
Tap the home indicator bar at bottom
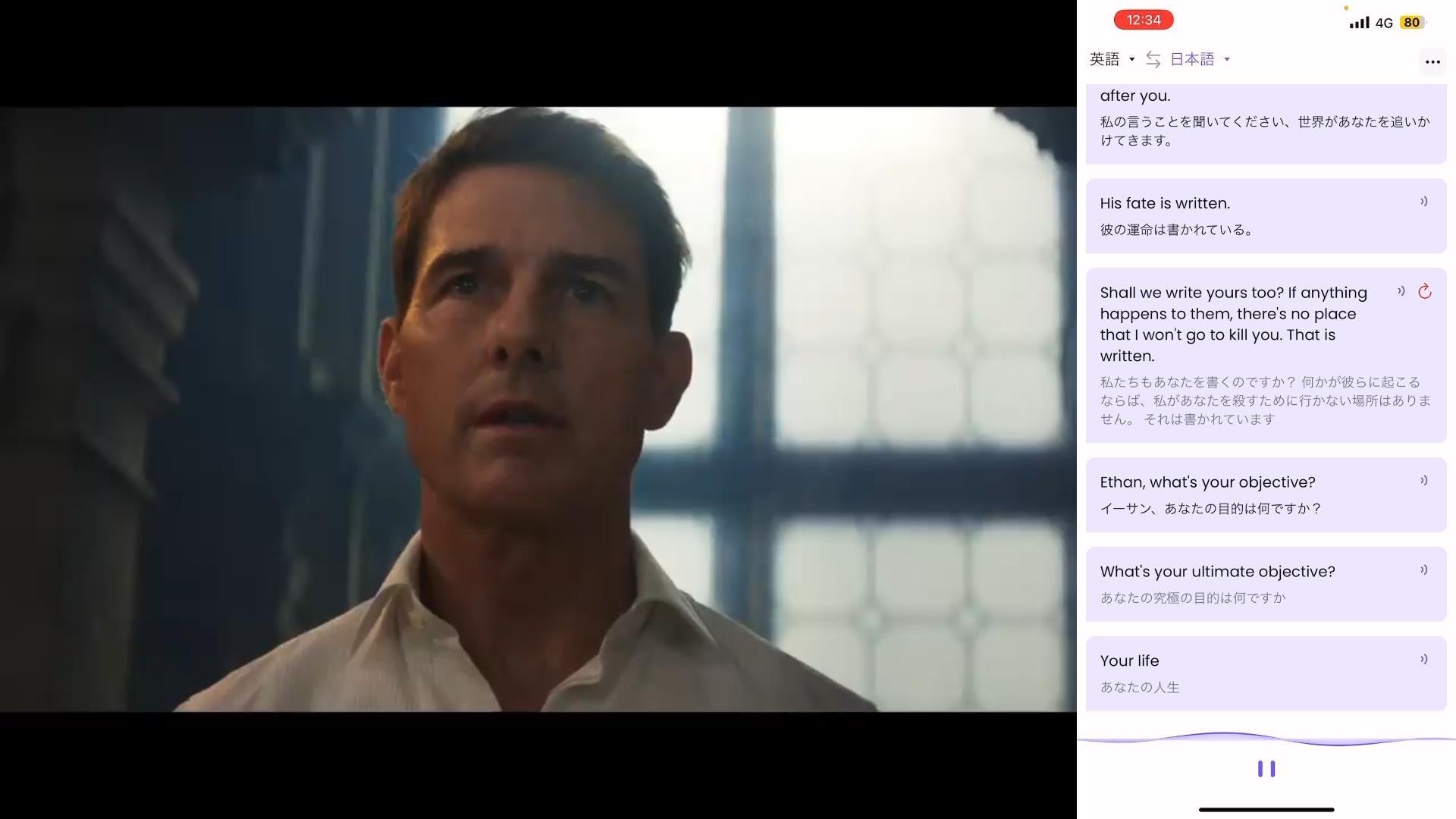tap(1266, 809)
